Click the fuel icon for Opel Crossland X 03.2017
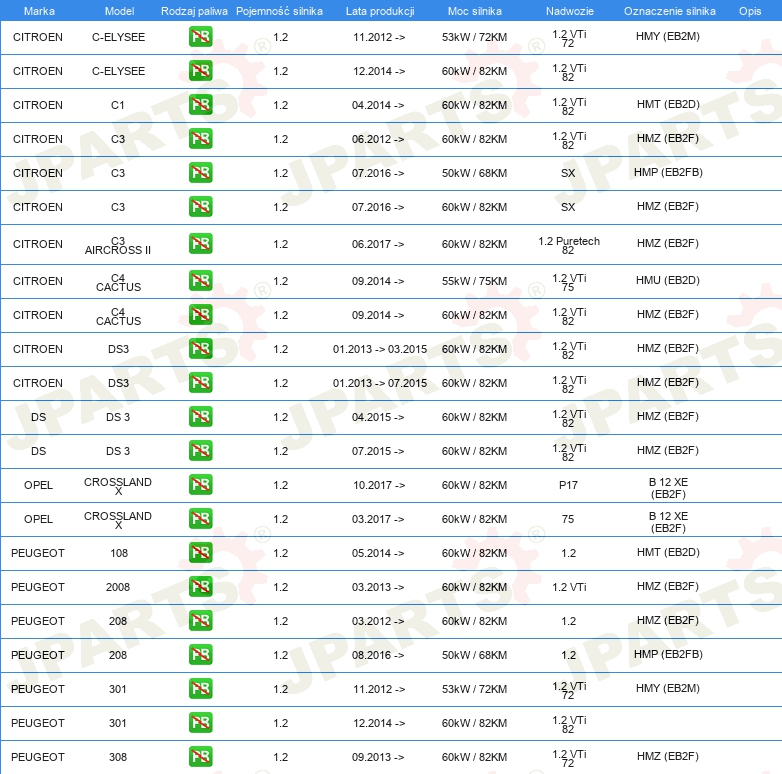782x774 pixels. [200, 519]
